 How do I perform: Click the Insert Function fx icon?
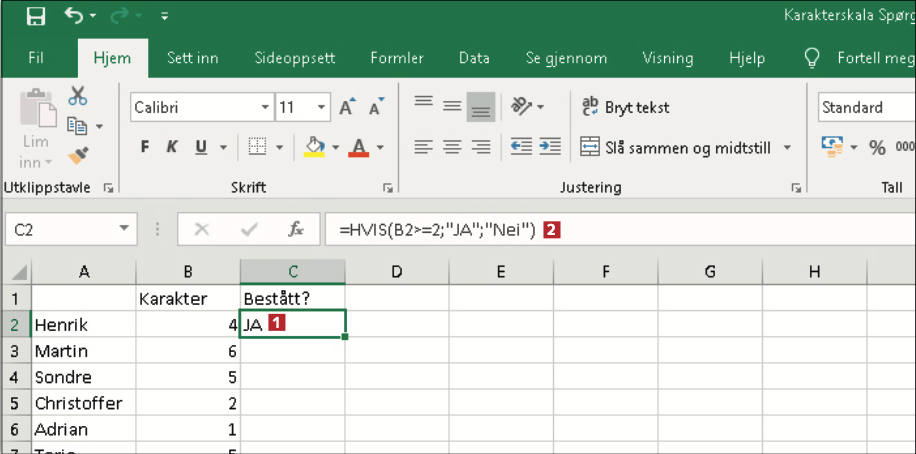coord(296,229)
